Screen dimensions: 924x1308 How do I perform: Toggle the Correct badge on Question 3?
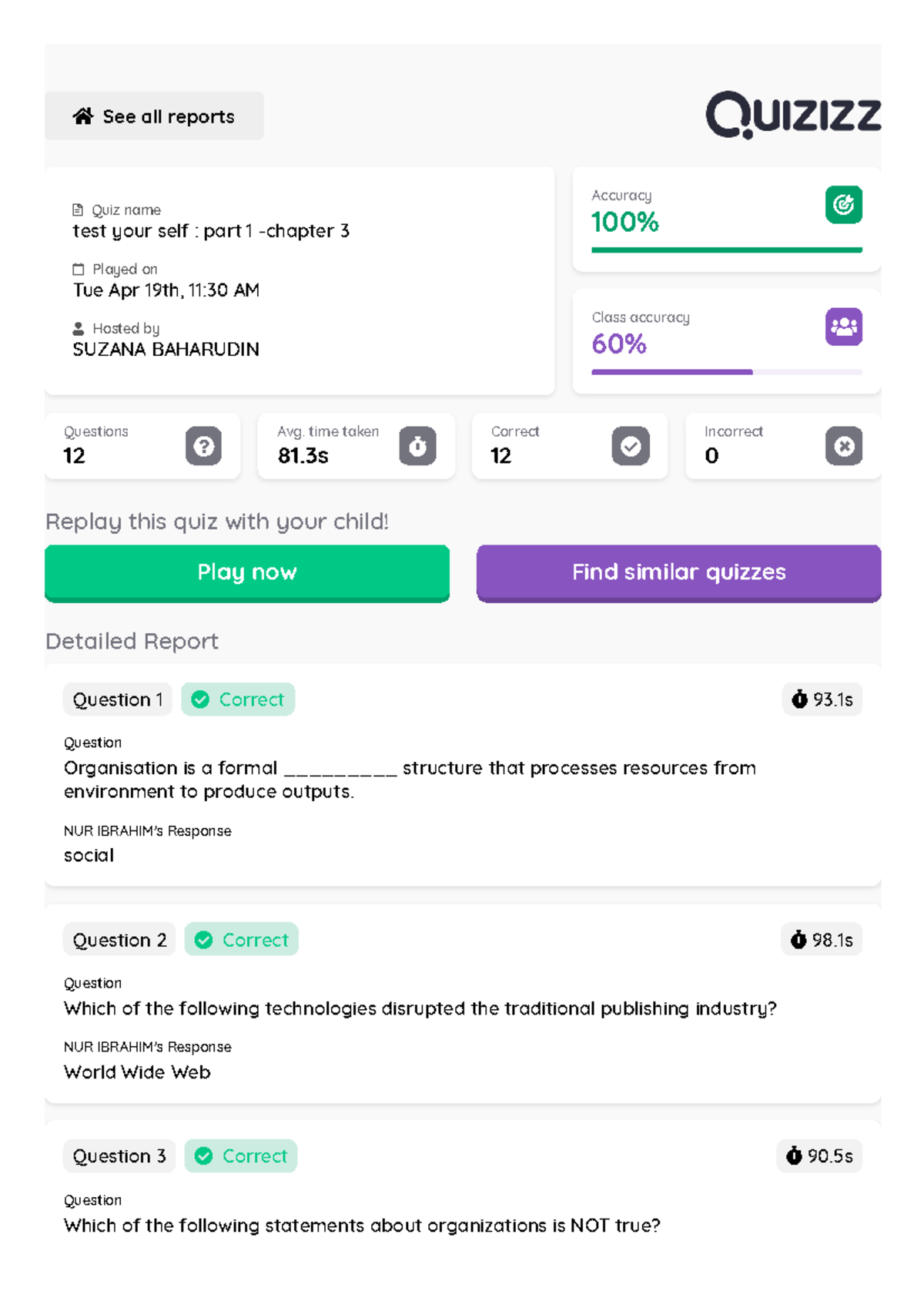240,1155
